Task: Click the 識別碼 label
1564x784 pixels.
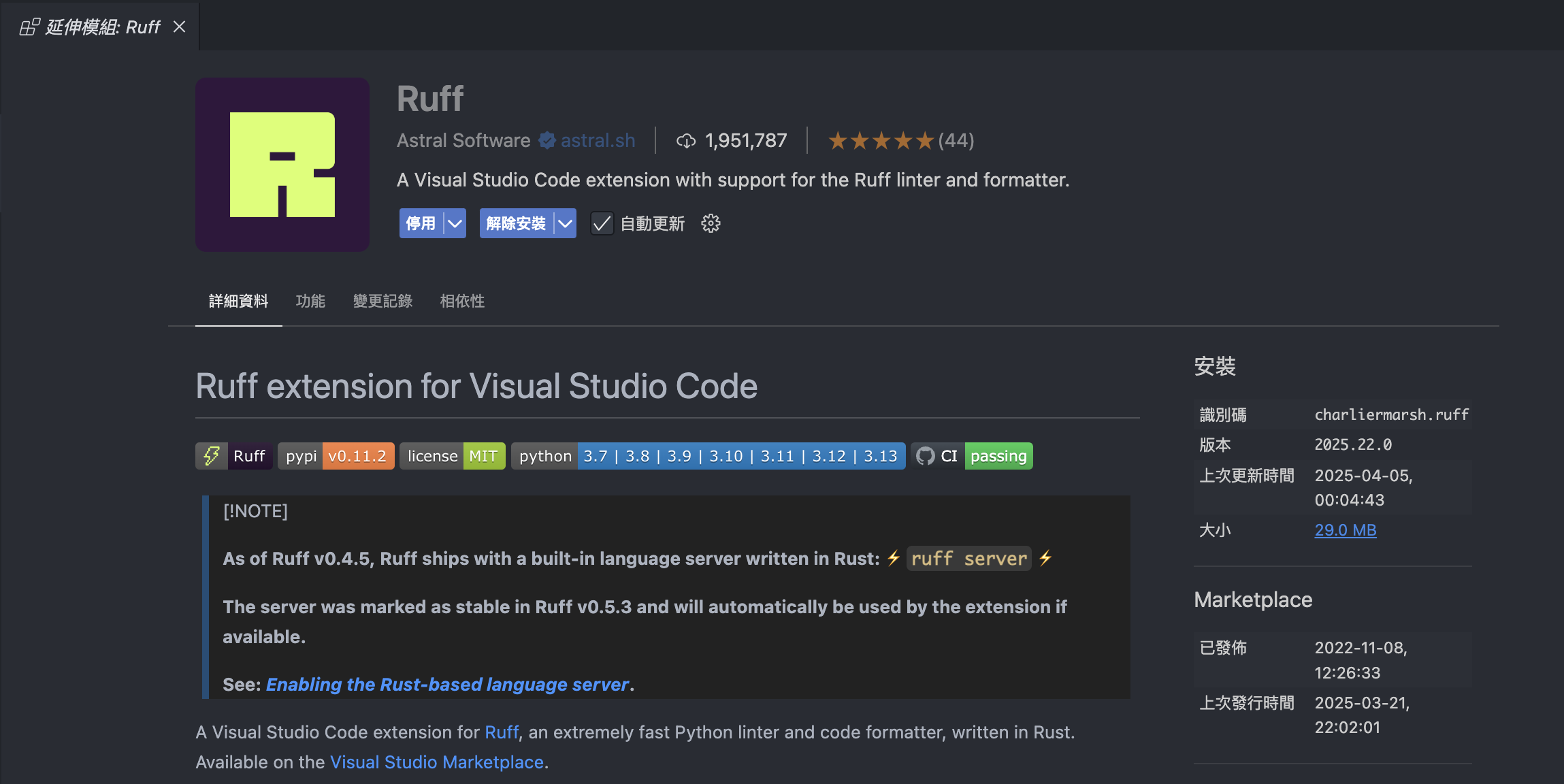Action: click(x=1223, y=414)
